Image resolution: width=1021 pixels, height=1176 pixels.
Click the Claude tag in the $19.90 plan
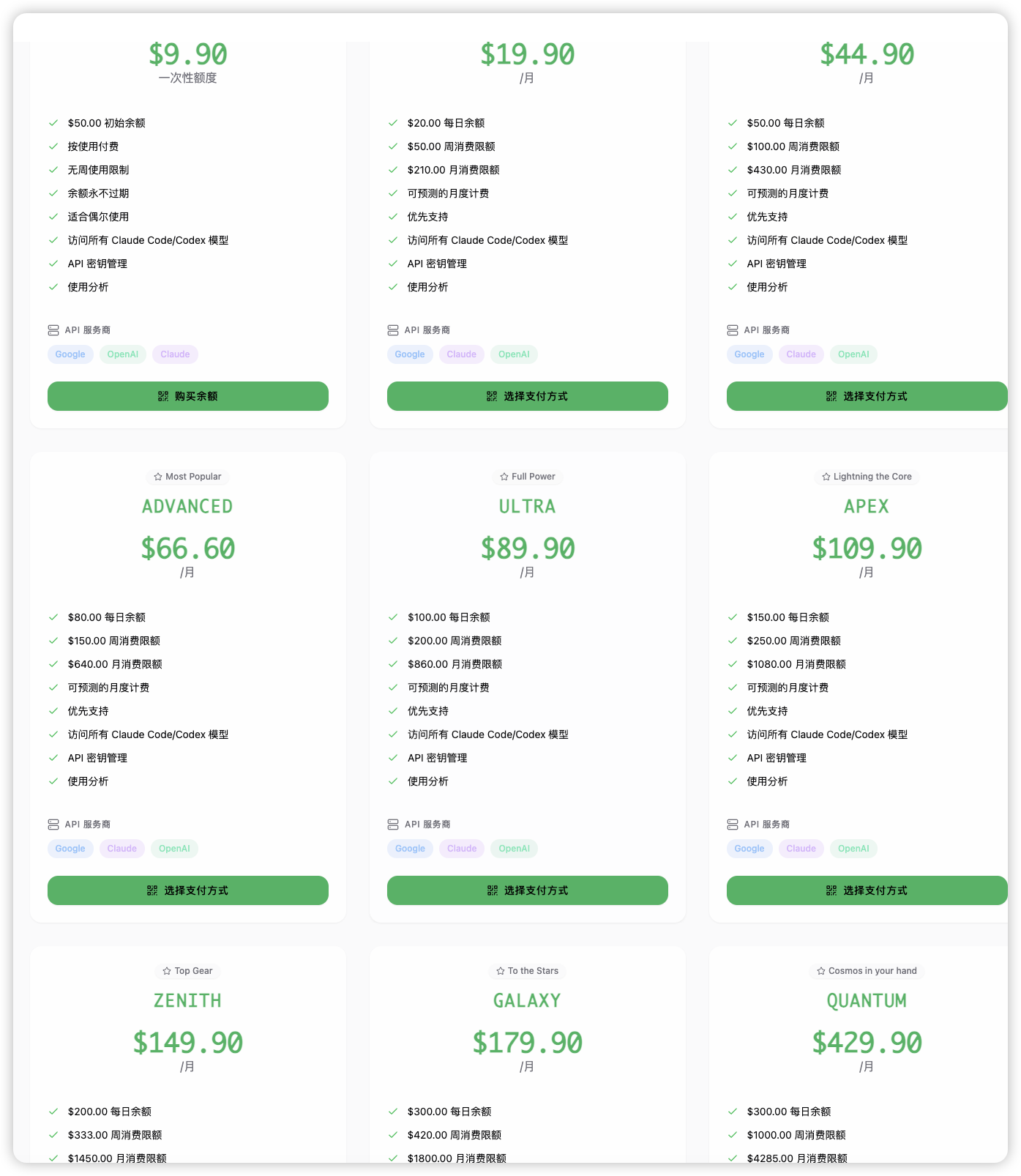point(462,354)
